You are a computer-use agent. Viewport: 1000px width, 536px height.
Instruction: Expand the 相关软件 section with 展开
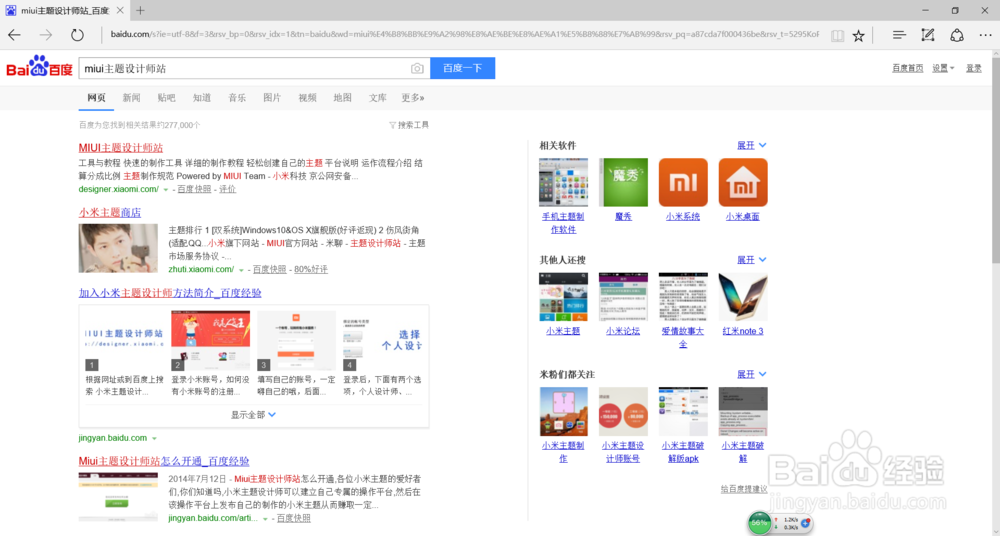[752, 145]
